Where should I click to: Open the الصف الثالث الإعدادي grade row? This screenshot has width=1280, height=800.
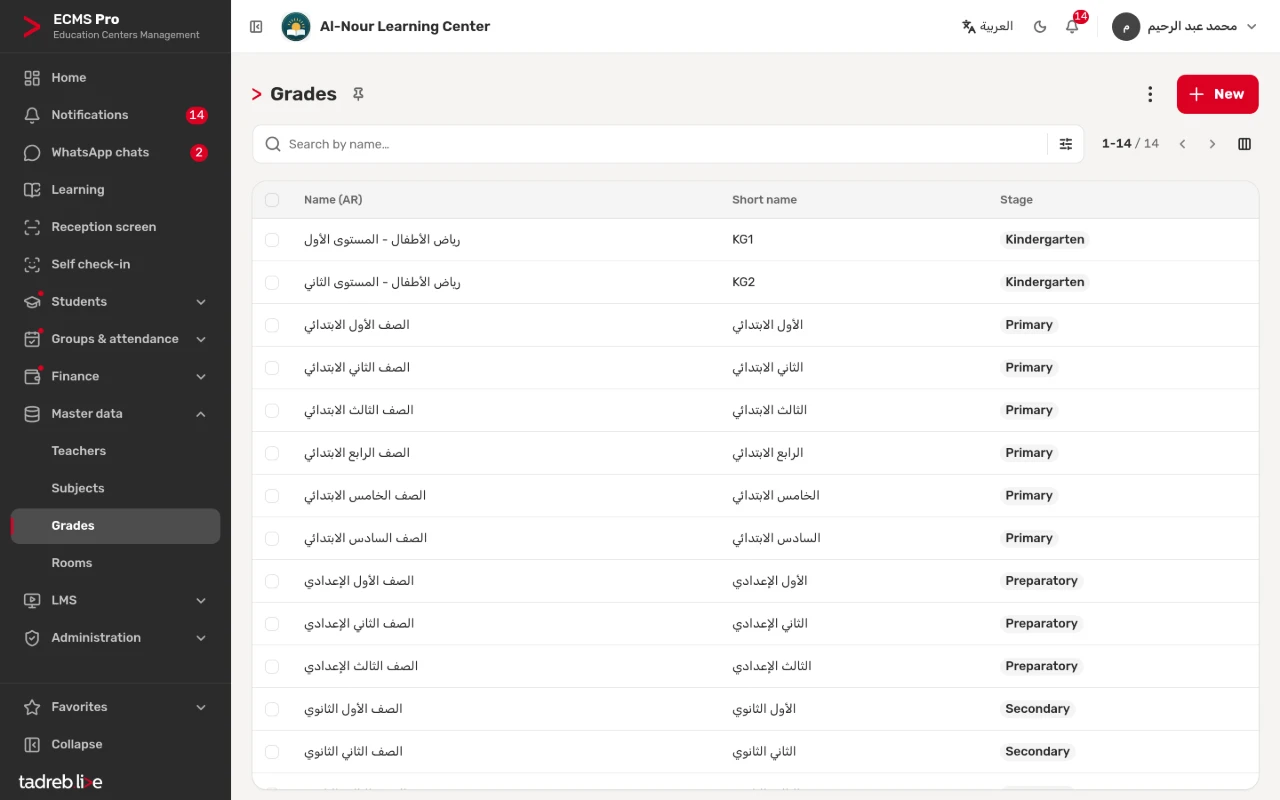pyautogui.click(x=755, y=666)
